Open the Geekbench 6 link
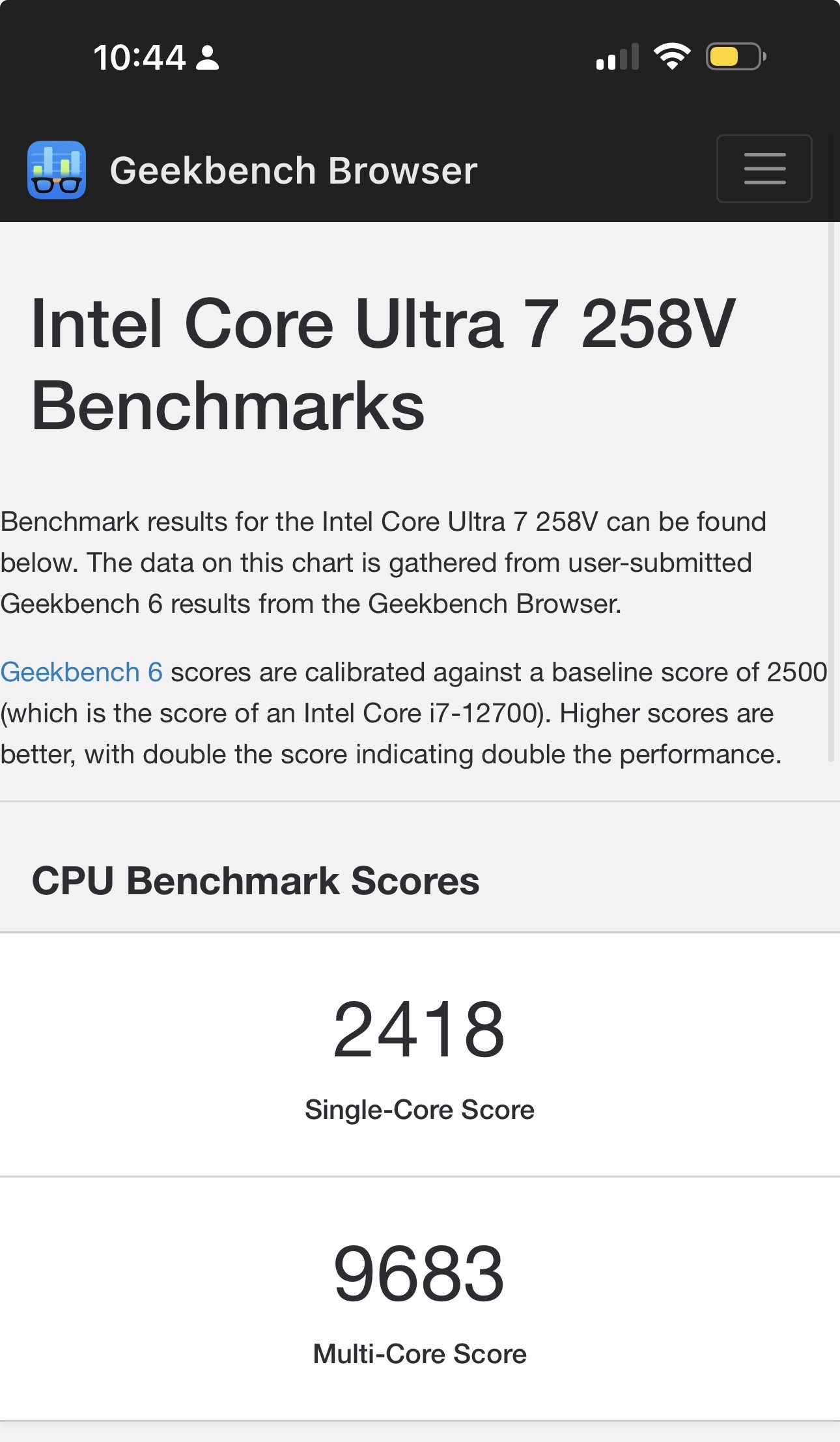 [x=81, y=672]
